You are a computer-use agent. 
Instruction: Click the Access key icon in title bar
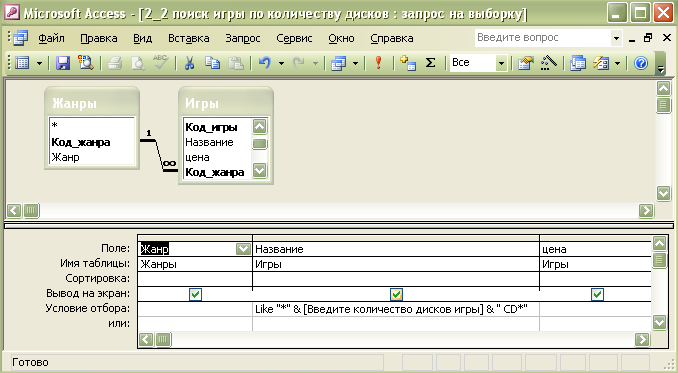click(11, 12)
